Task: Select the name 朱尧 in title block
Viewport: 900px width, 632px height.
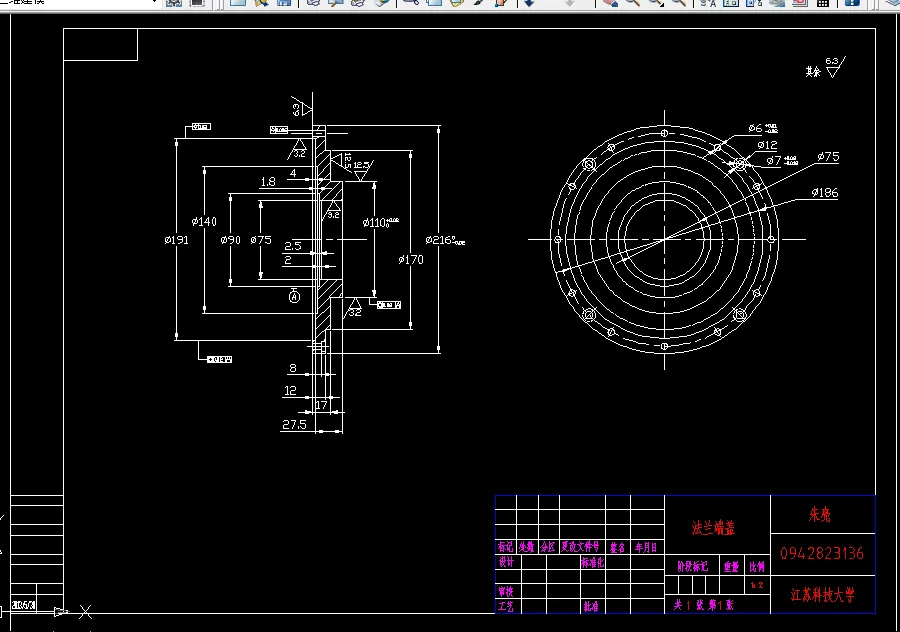Action: (x=820, y=514)
